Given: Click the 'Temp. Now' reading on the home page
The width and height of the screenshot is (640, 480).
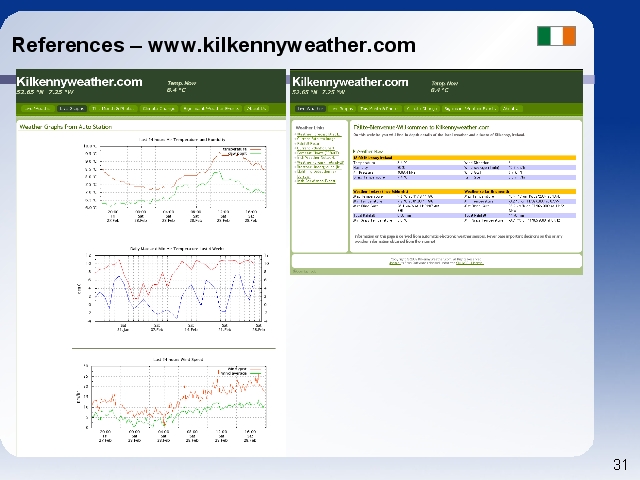Looking at the screenshot, I should [444, 87].
